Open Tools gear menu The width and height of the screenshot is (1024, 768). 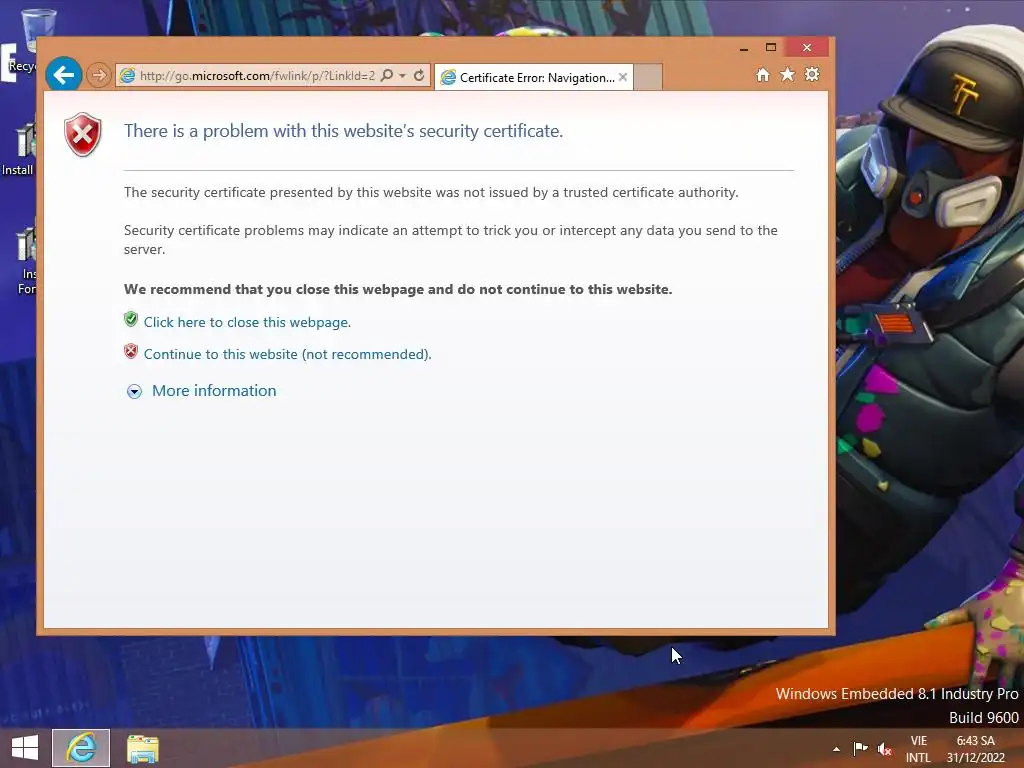tap(812, 74)
